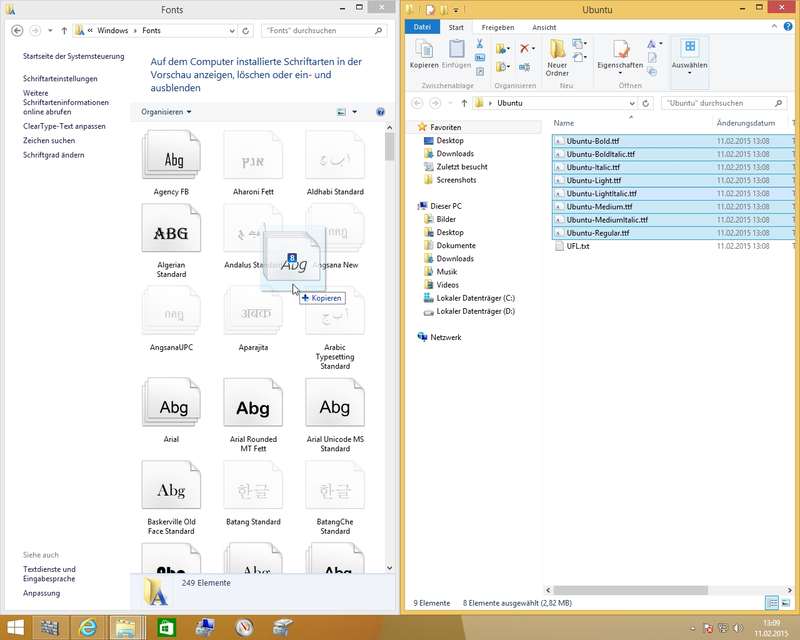
Task: Click the blue help icon in Fonts window
Action: pyautogui.click(x=380, y=112)
